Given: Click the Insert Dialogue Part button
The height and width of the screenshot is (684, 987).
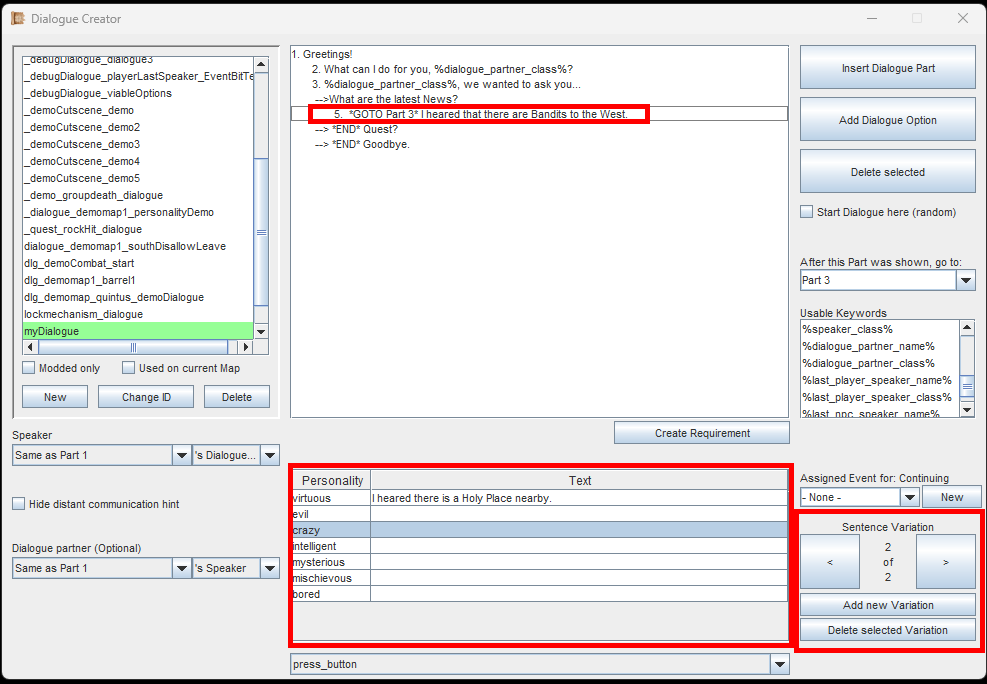Looking at the screenshot, I should pyautogui.click(x=887, y=68).
